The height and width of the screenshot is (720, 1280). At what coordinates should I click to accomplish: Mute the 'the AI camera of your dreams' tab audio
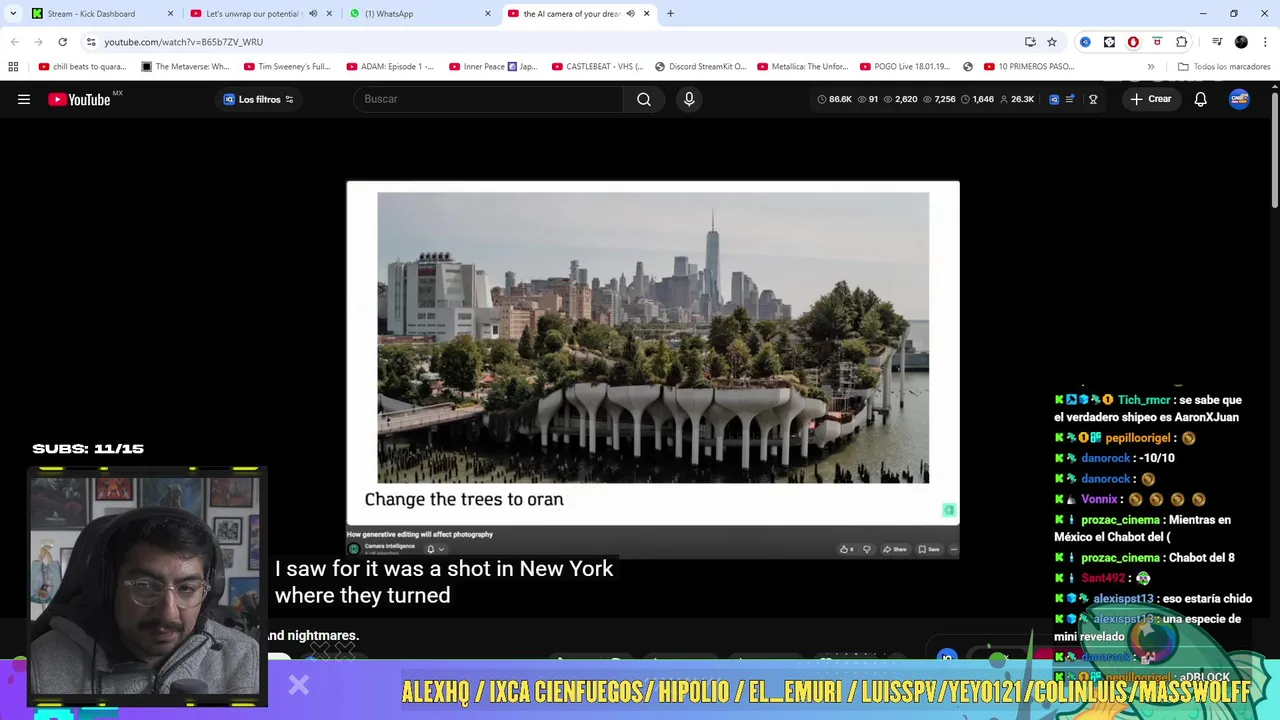(630, 14)
